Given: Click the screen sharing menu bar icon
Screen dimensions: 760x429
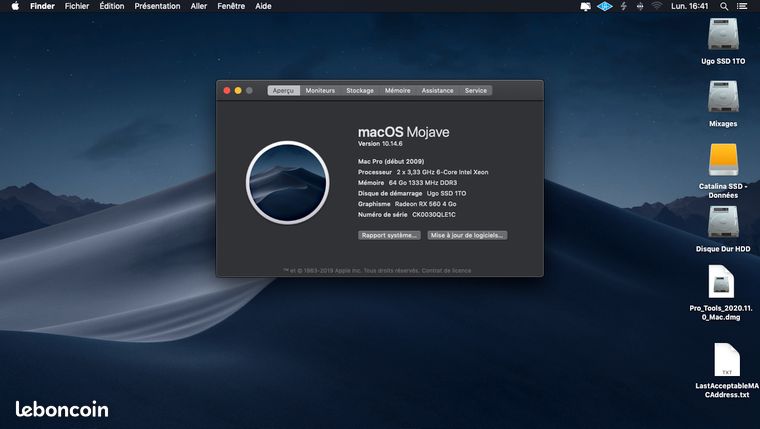Looking at the screenshot, I should (x=586, y=6).
